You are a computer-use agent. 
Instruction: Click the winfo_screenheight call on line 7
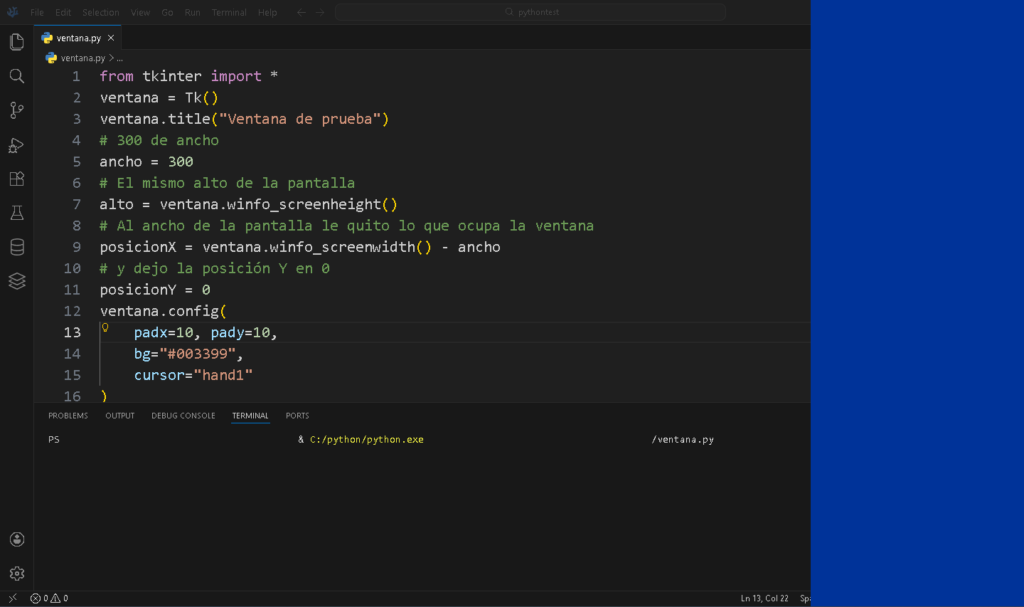point(312,205)
